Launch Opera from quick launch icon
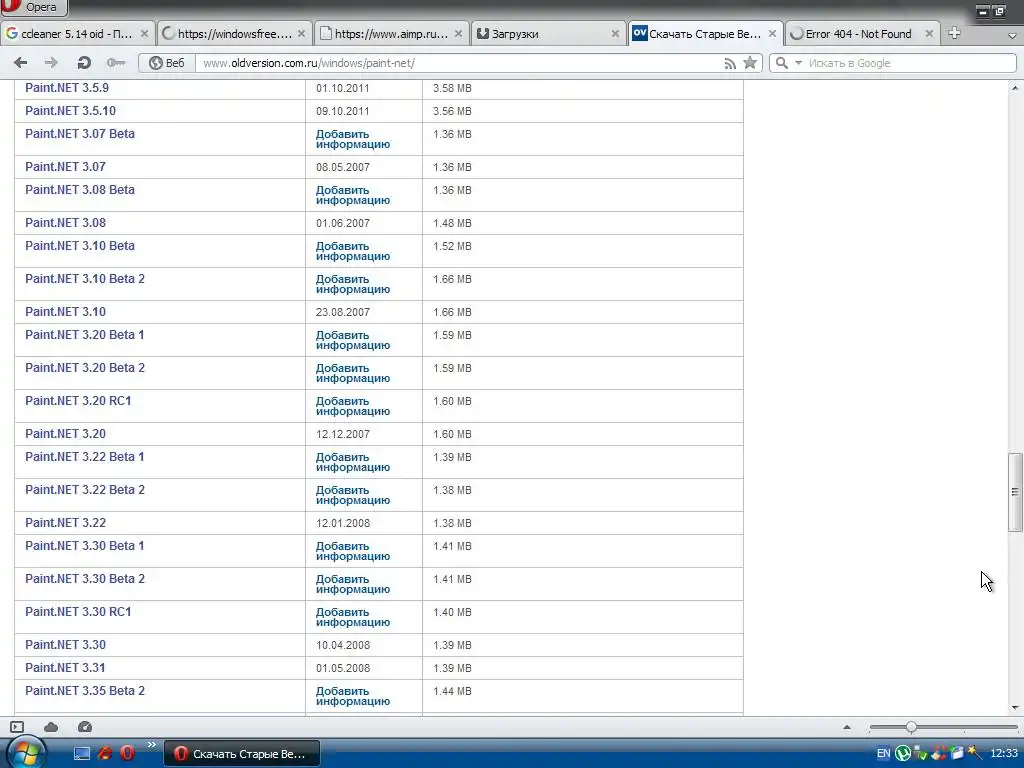 (x=127, y=754)
